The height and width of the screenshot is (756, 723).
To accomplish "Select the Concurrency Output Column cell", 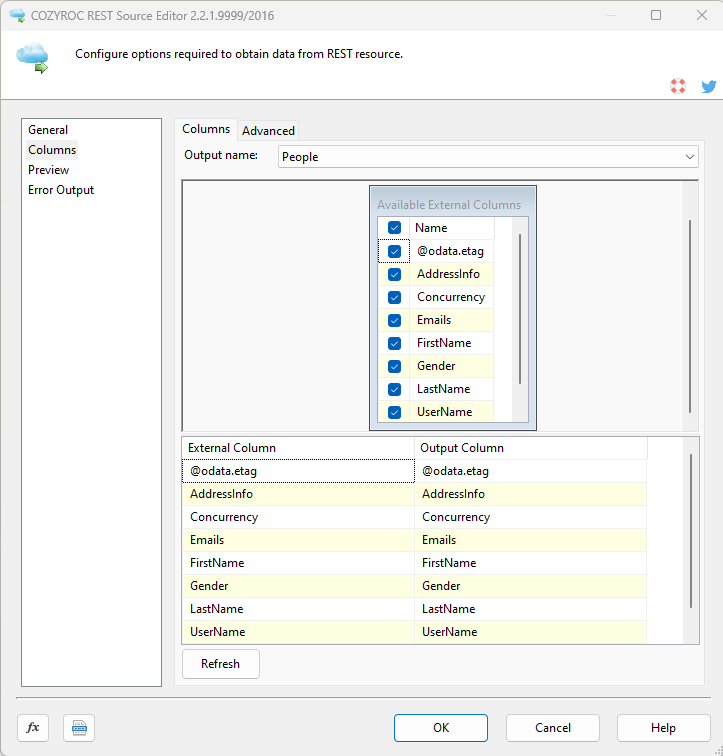I will click(x=530, y=517).
